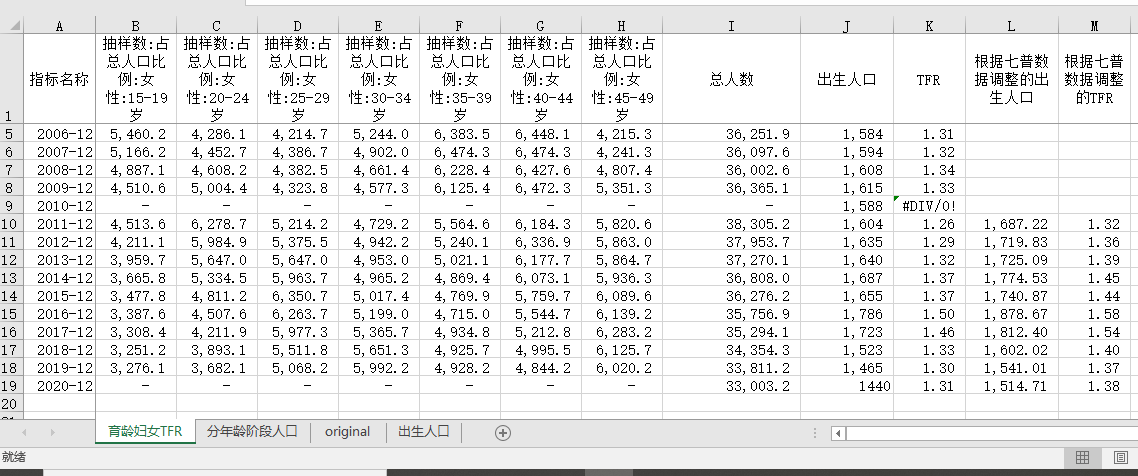This screenshot has width=1138, height=476.
Task: Click cell with value 6,350.7
Action: pos(298,295)
